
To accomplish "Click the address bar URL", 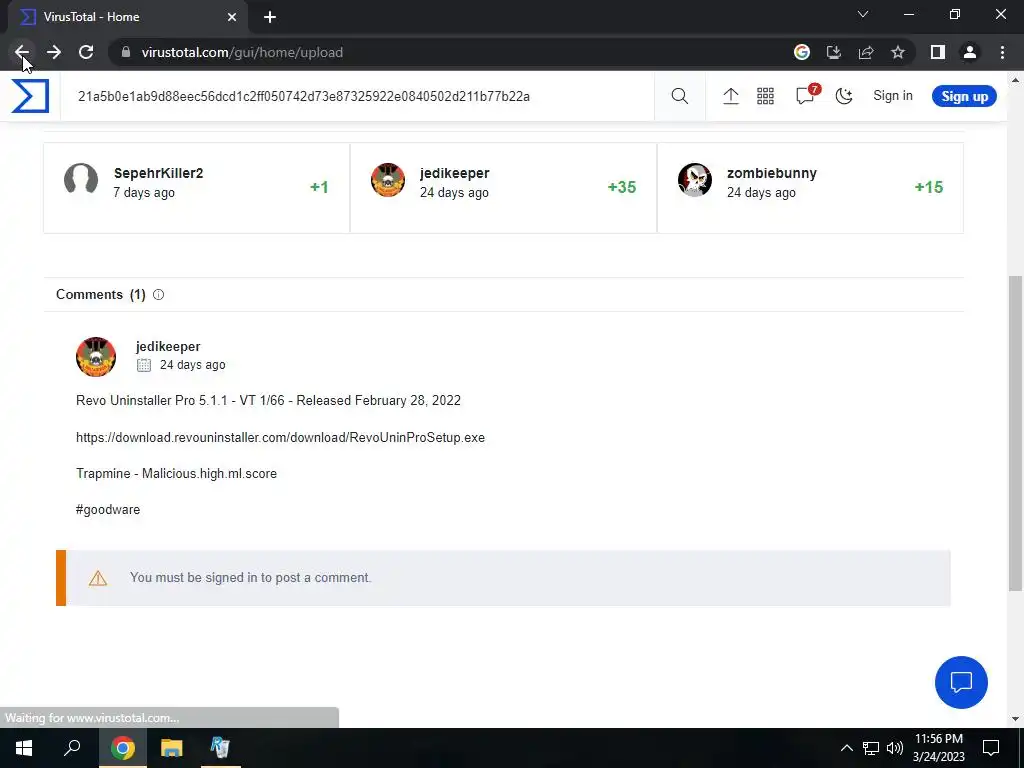I will coord(242,52).
